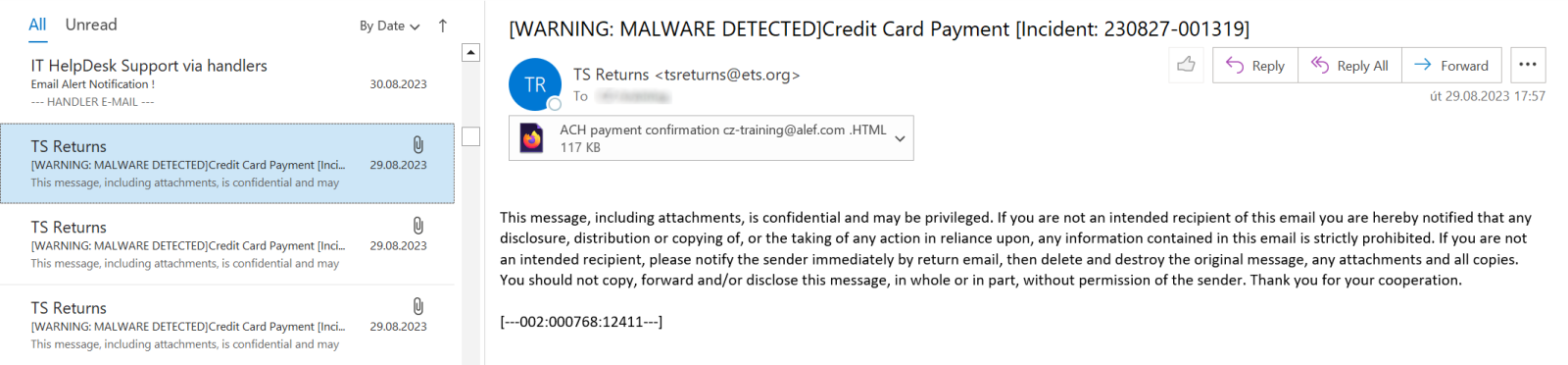Open the three-dots more actions menu
The height and width of the screenshot is (365, 1568).
pos(1528,65)
